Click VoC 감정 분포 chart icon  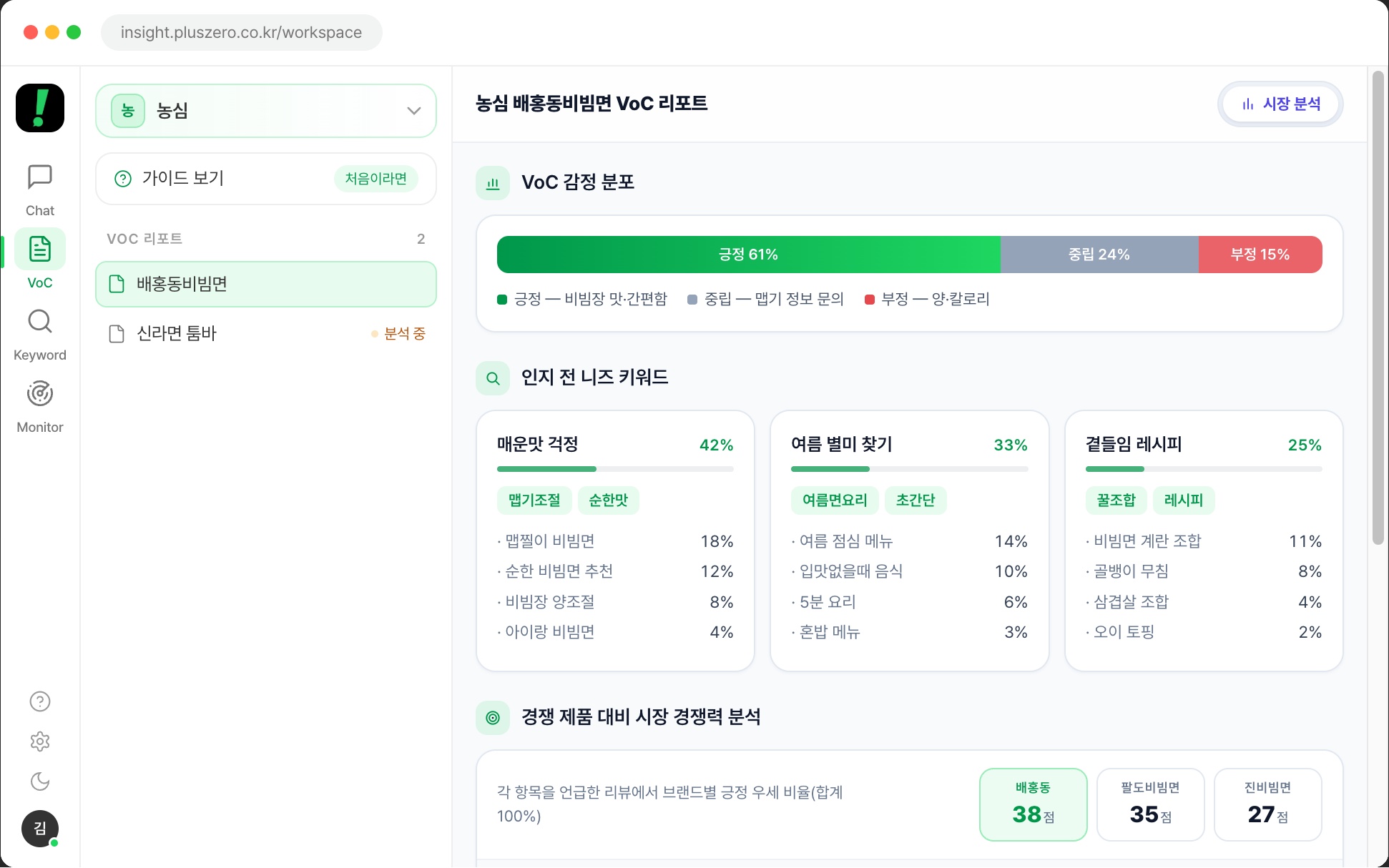point(493,183)
